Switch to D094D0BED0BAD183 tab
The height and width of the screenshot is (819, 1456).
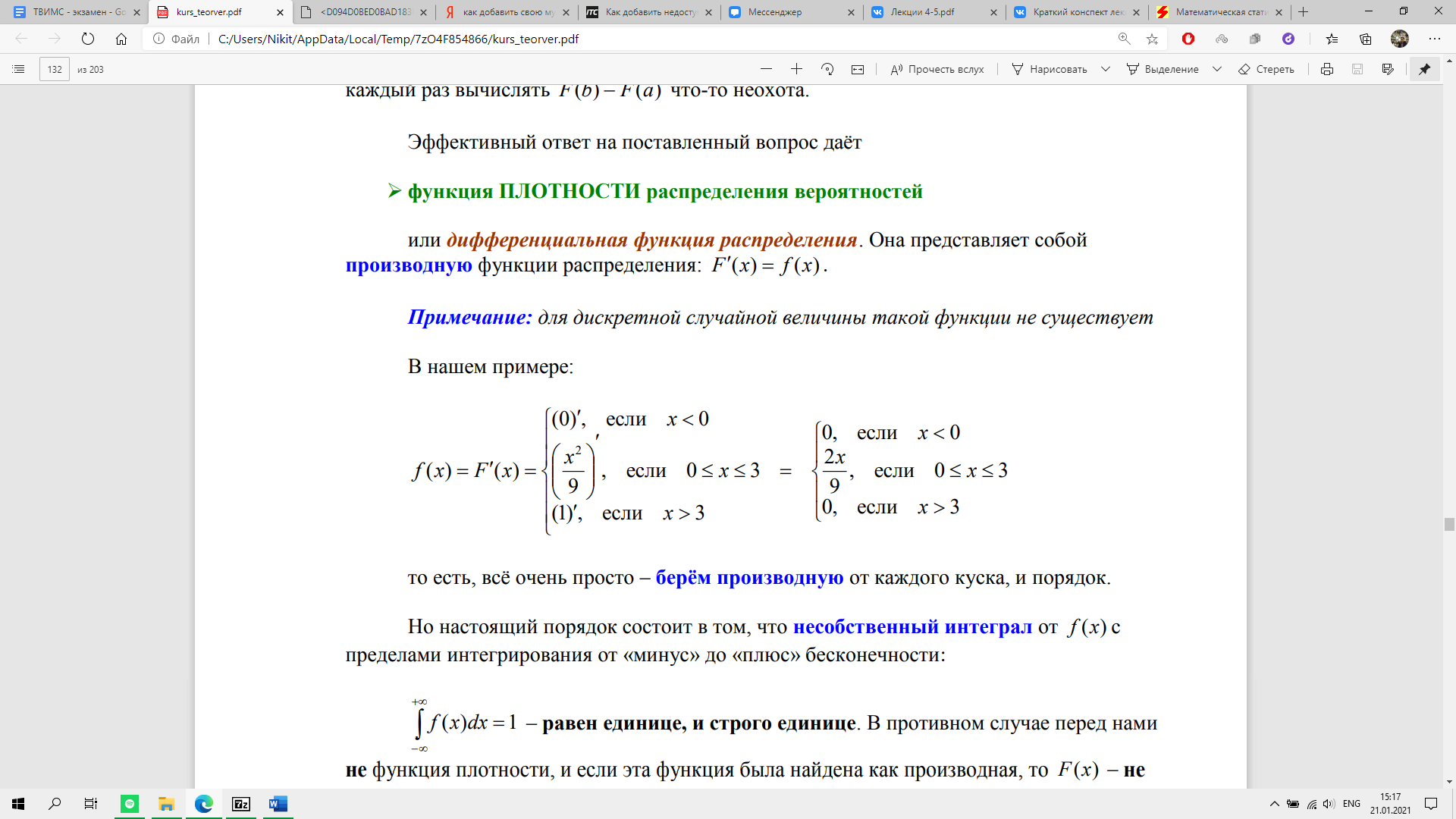[364, 12]
